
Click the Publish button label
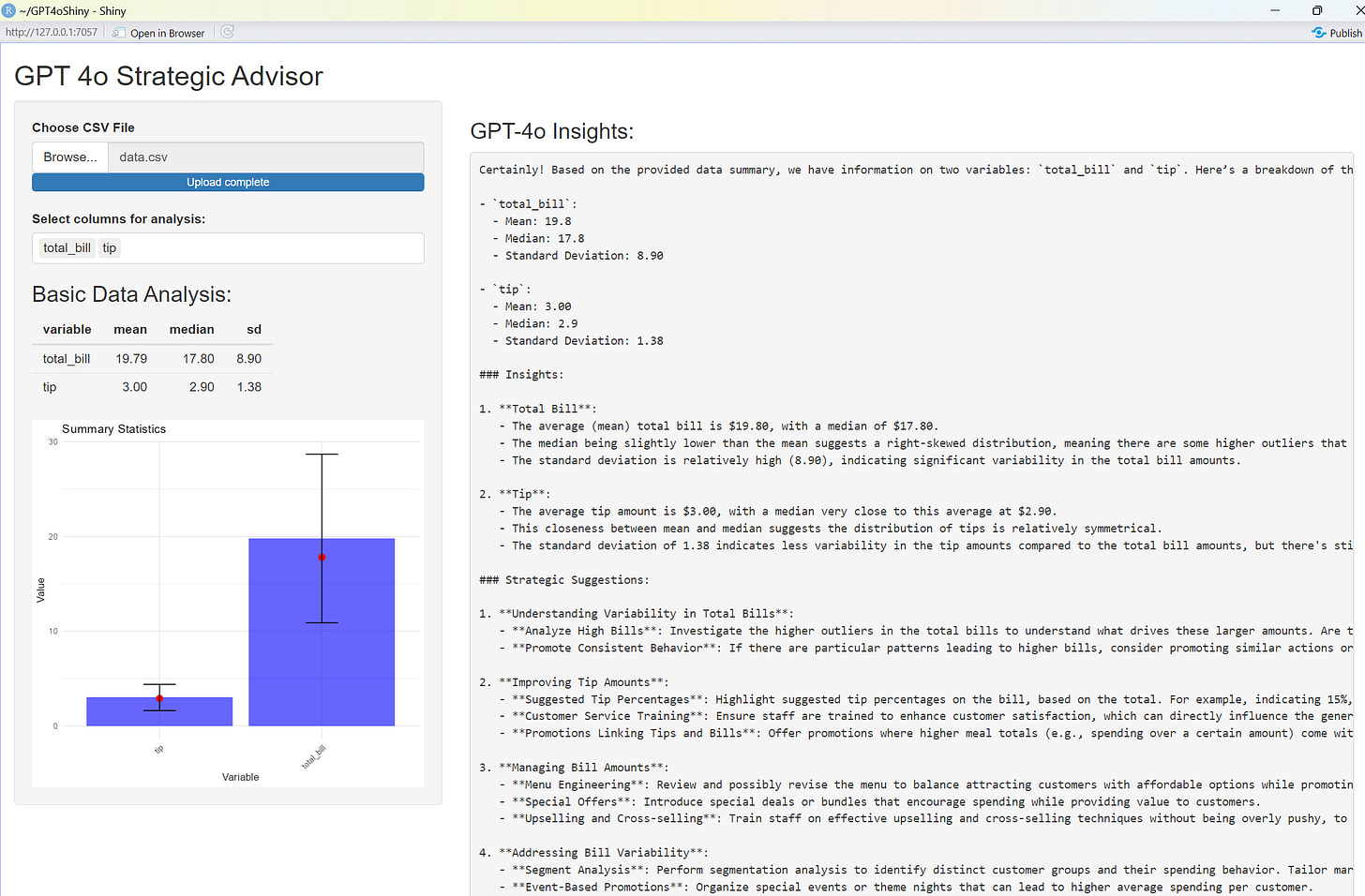[x=1345, y=33]
